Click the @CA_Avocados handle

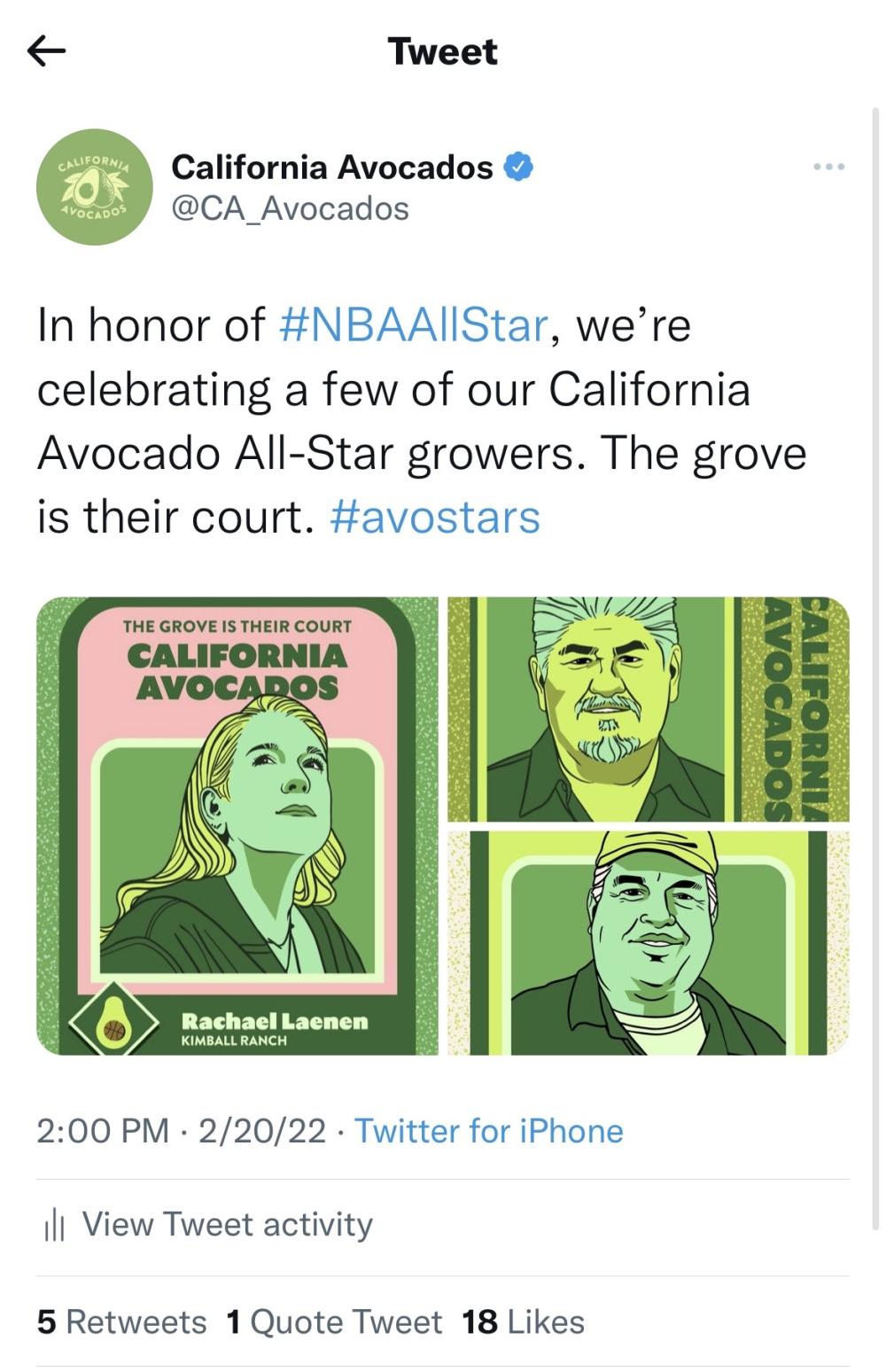(289, 209)
